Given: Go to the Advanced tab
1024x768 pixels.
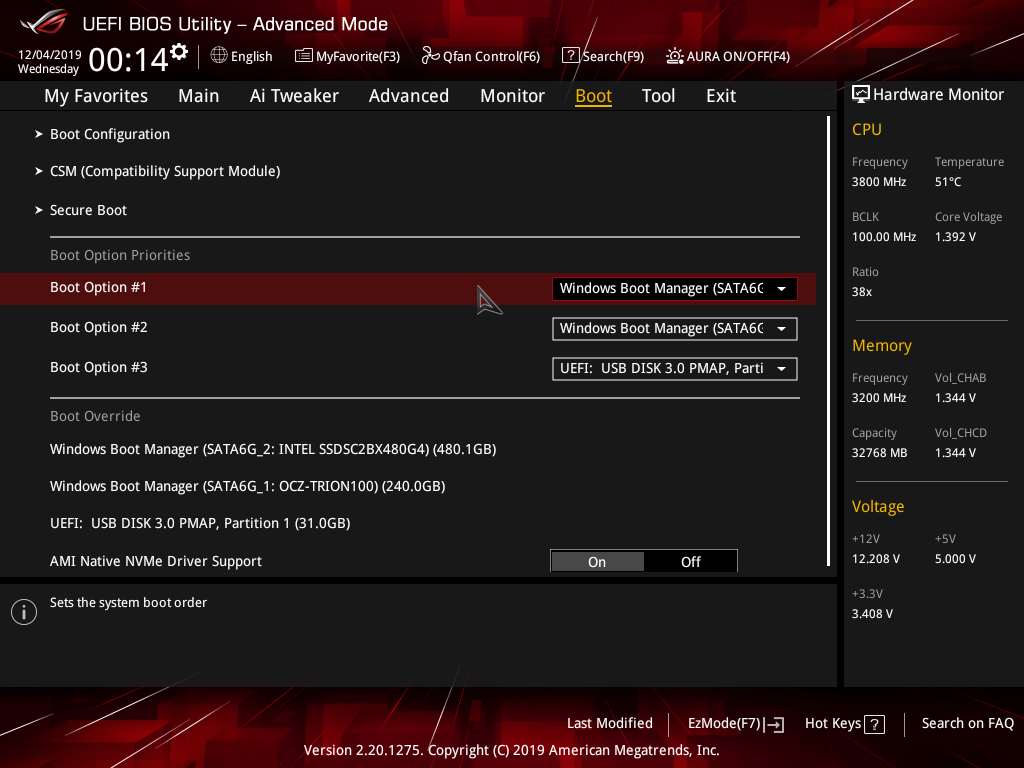Looking at the screenshot, I should (409, 96).
